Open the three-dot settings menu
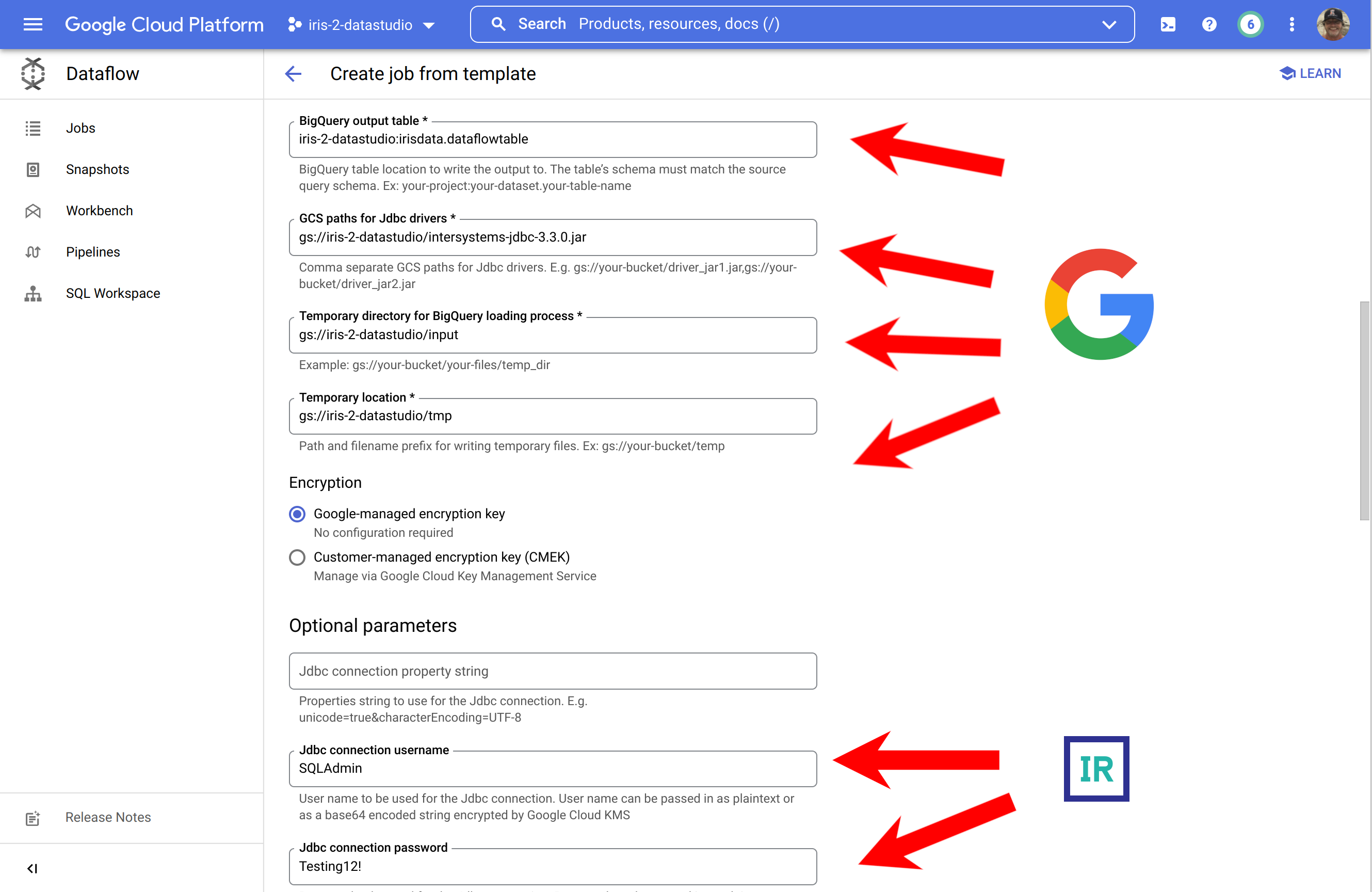The image size is (1372, 892). coord(1292,24)
